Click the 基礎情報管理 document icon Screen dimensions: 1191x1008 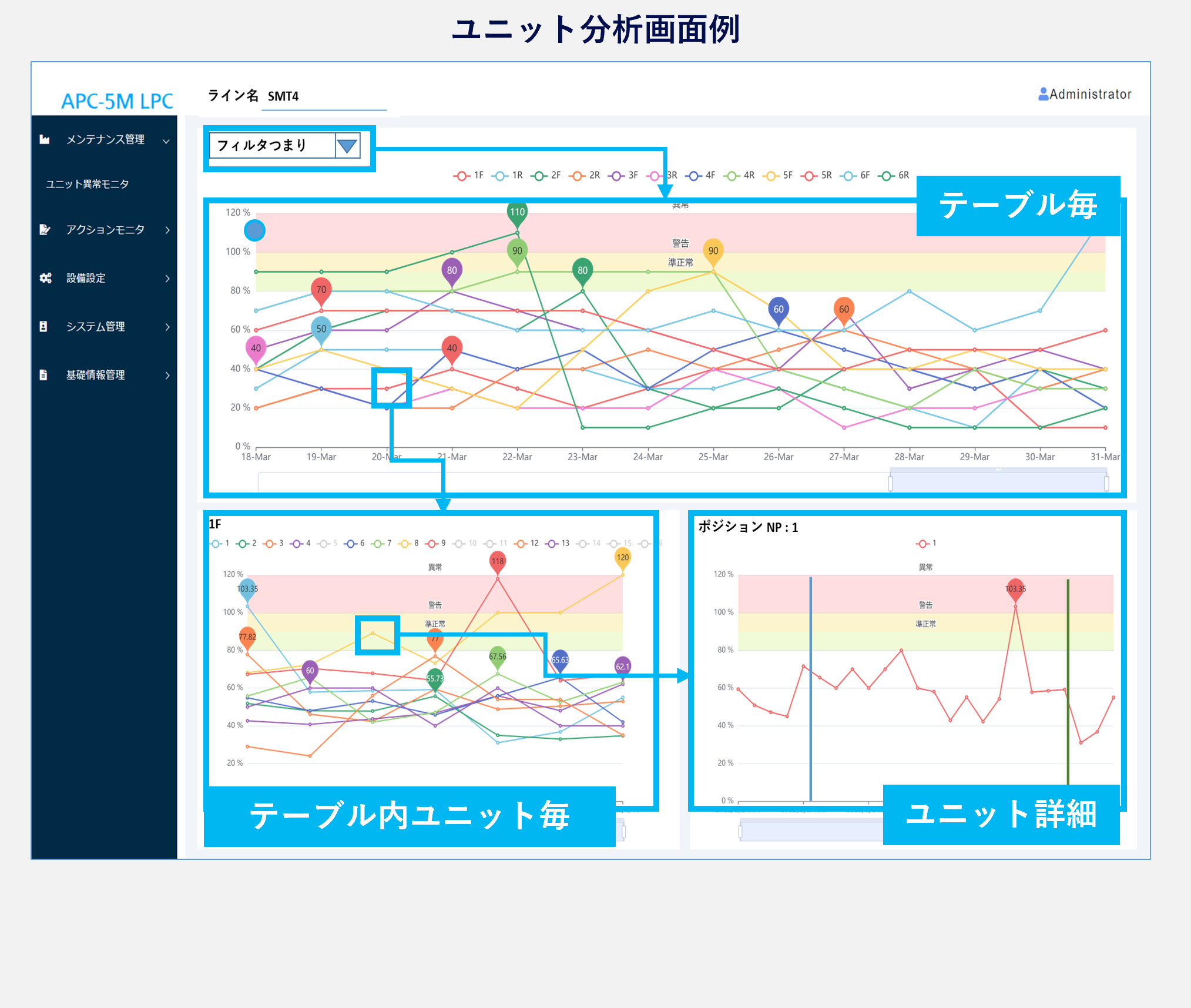point(43,374)
